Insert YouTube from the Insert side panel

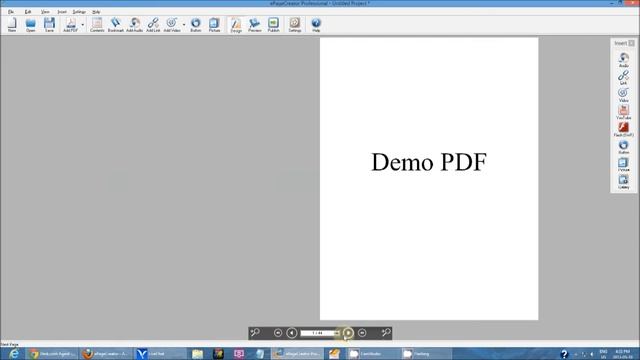[x=623, y=112]
